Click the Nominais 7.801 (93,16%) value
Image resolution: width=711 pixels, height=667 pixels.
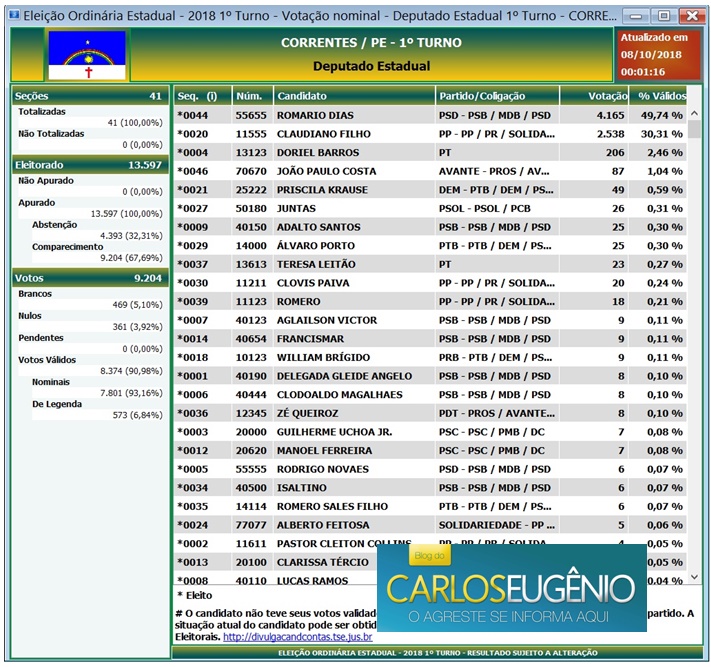point(131,393)
